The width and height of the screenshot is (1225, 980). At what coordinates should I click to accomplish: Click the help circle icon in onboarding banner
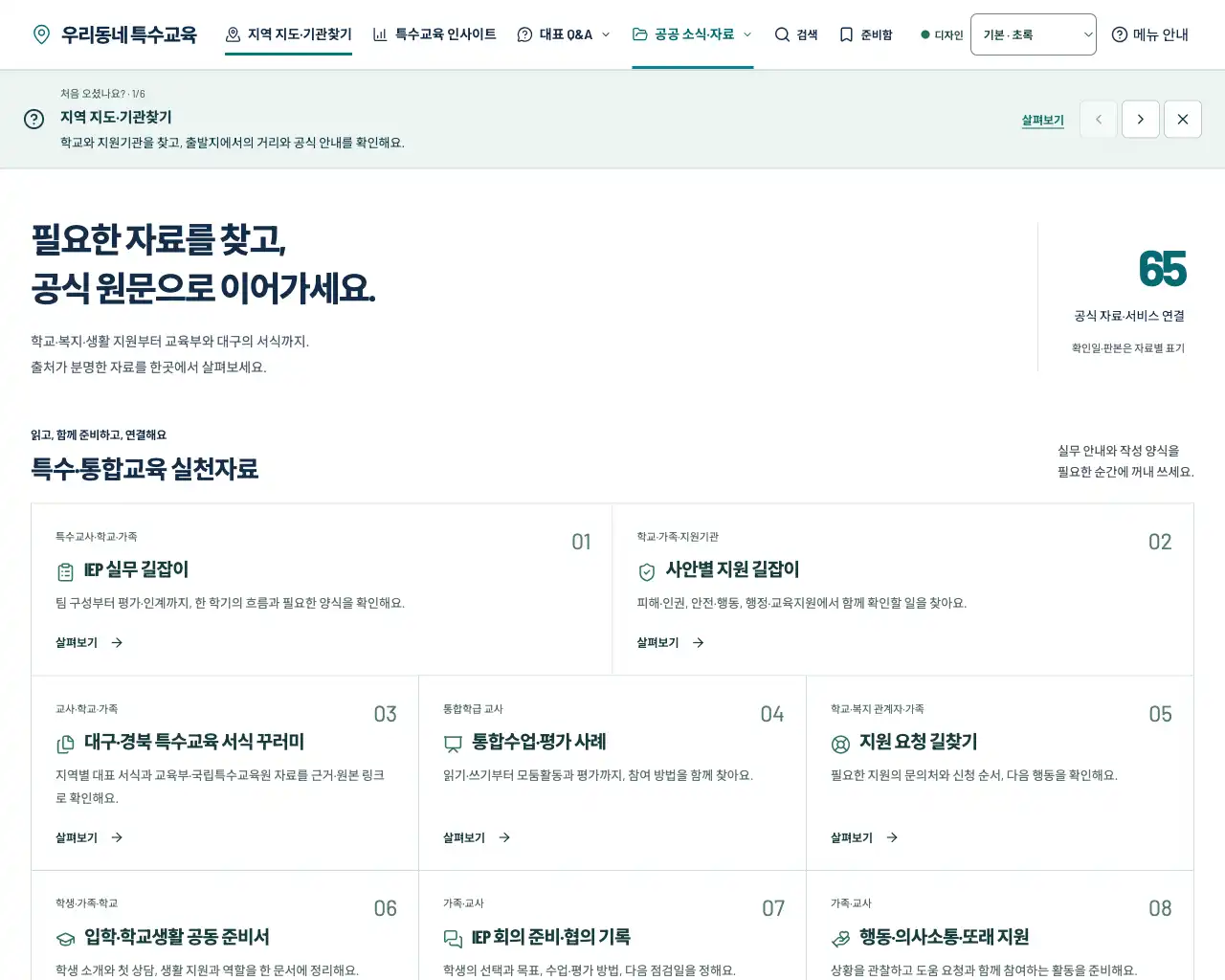pos(33,119)
